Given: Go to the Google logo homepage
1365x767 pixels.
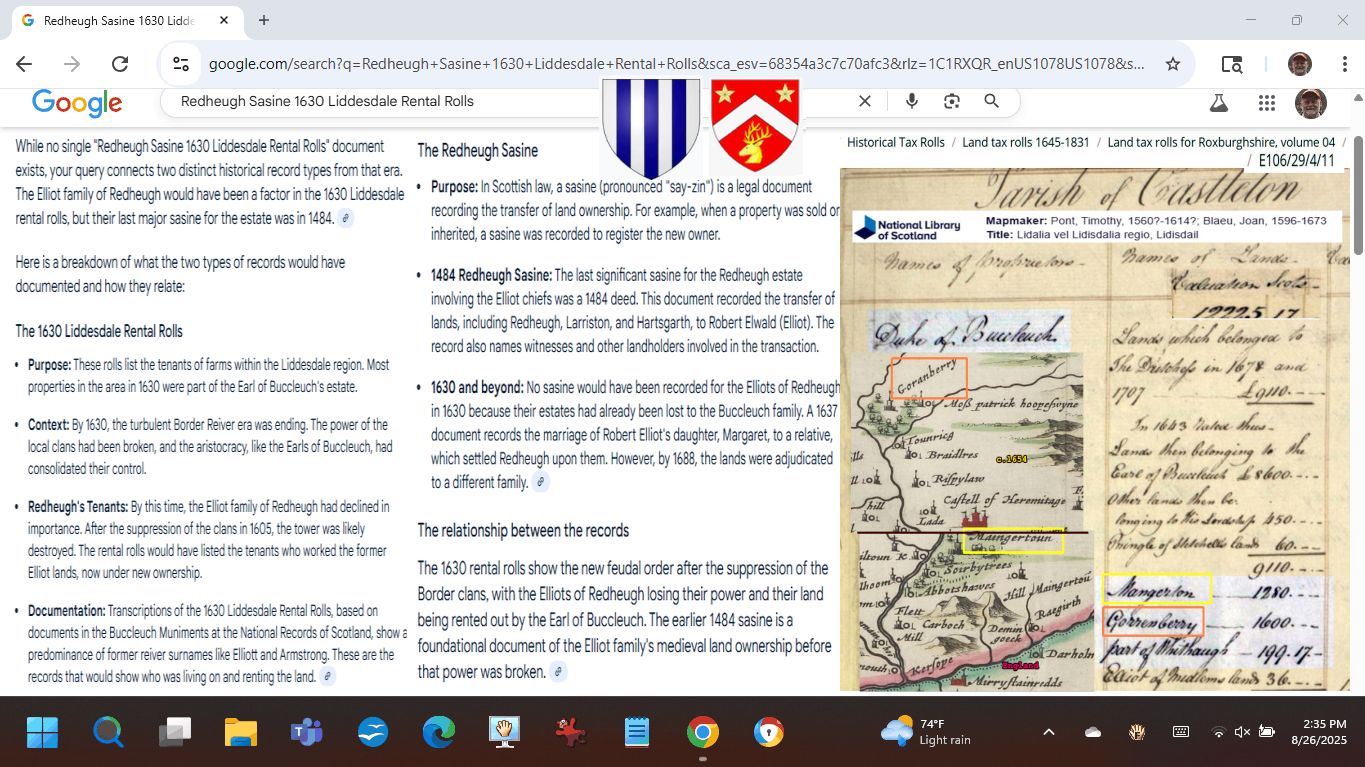Looking at the screenshot, I should click(77, 102).
